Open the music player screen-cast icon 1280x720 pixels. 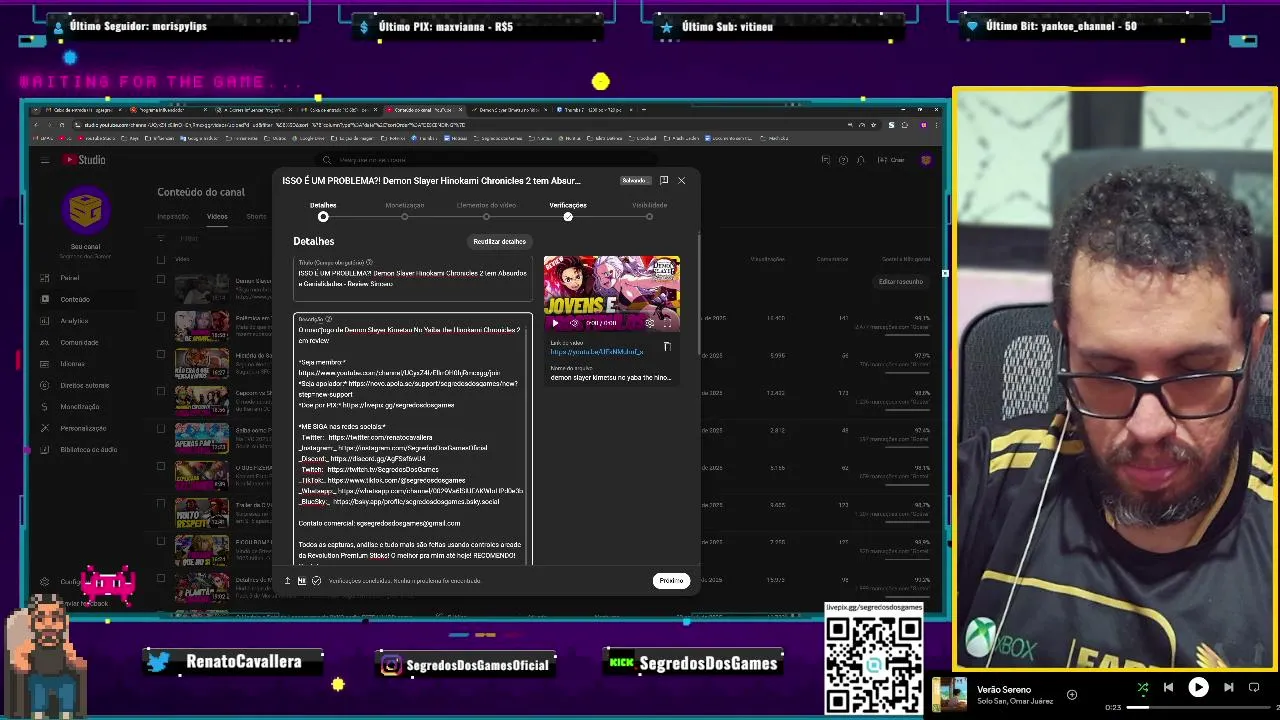pos(1254,687)
